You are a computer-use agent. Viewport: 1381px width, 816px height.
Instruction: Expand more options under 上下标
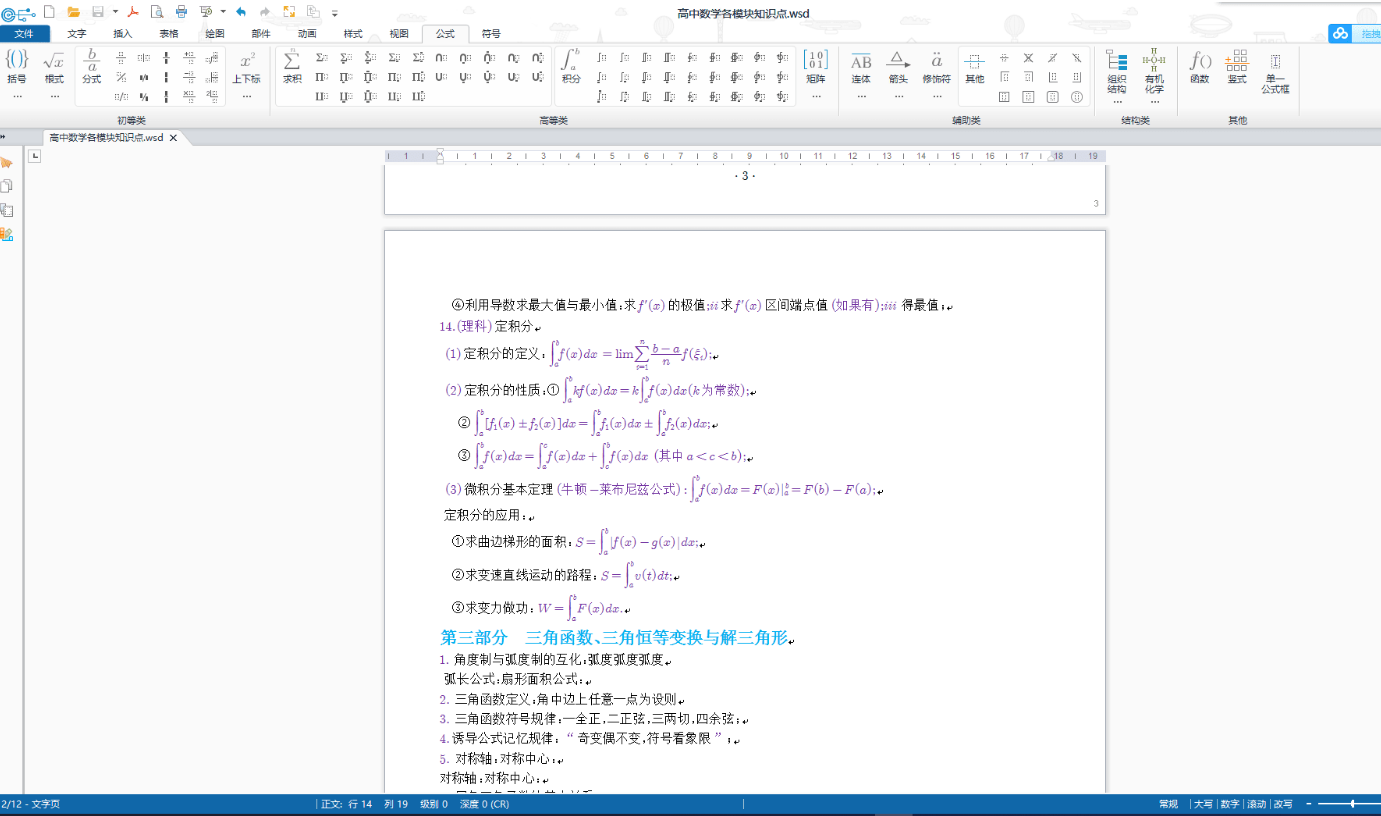[x=247, y=96]
